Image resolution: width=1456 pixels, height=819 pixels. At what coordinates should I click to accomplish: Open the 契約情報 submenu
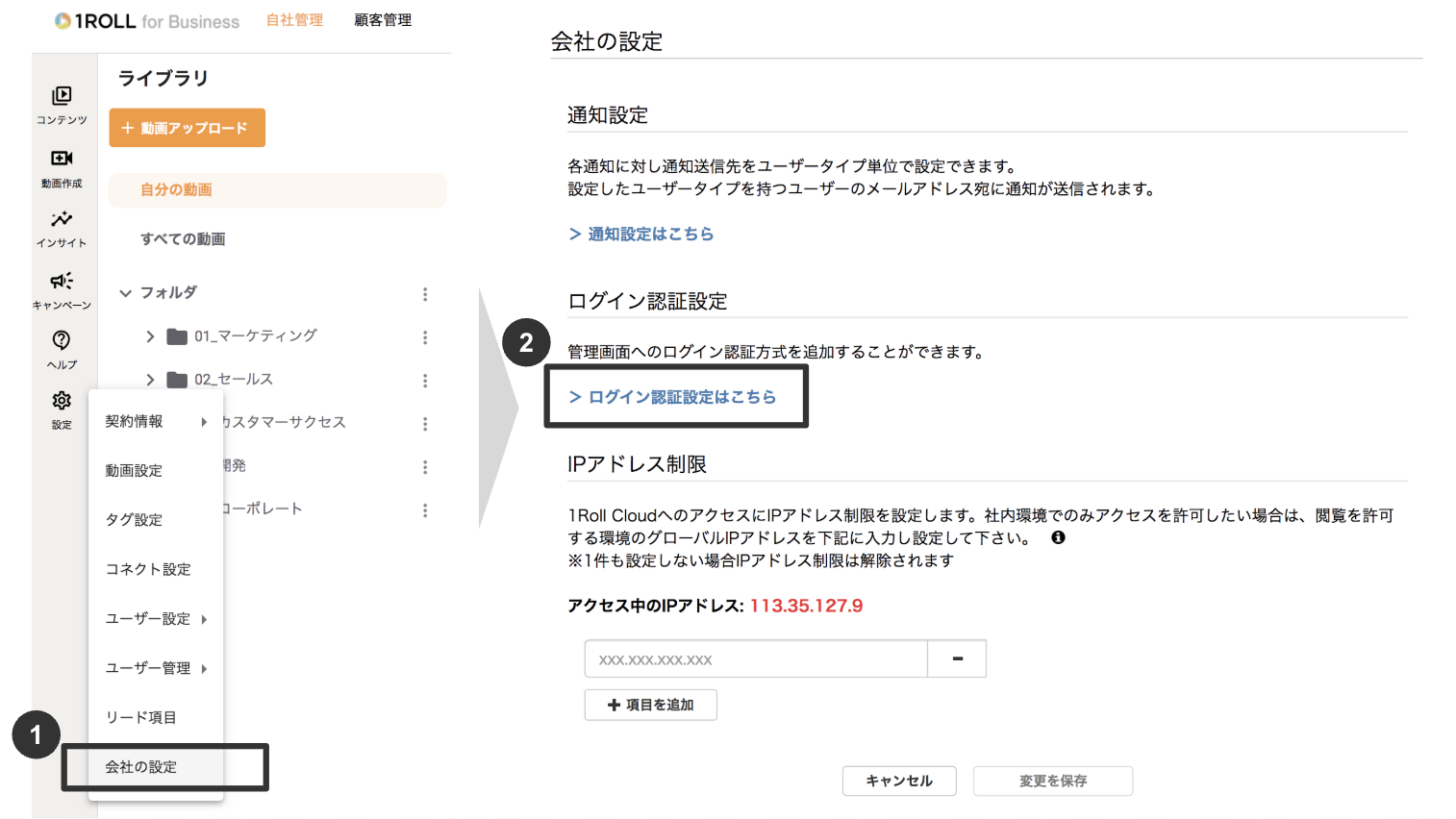click(x=133, y=421)
